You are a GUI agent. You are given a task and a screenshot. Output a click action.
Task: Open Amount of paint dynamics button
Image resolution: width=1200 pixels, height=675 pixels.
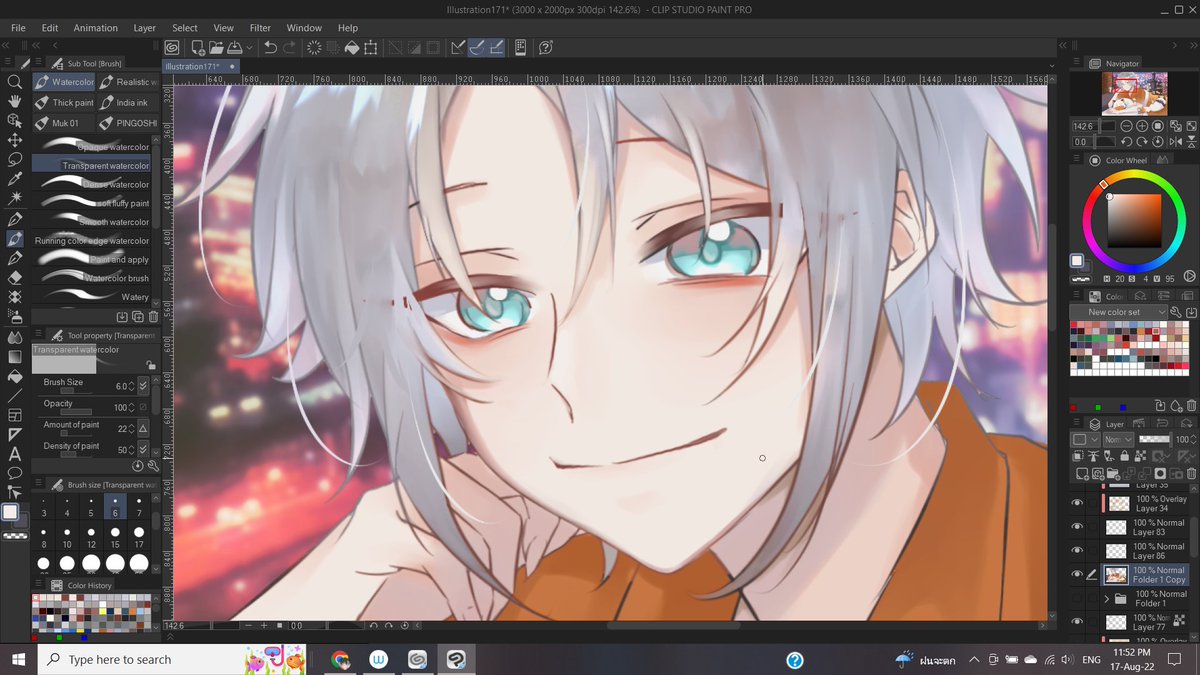tap(143, 428)
